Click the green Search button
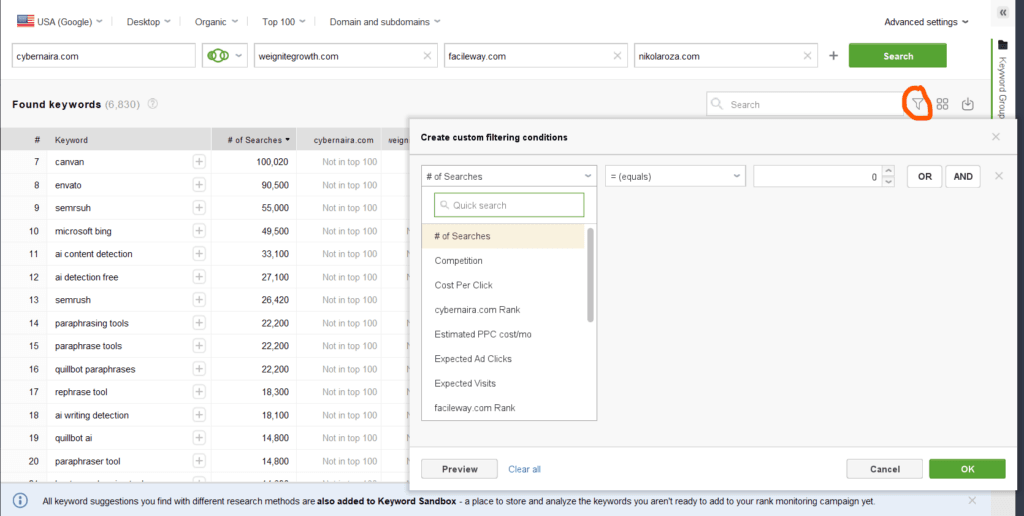 click(897, 56)
